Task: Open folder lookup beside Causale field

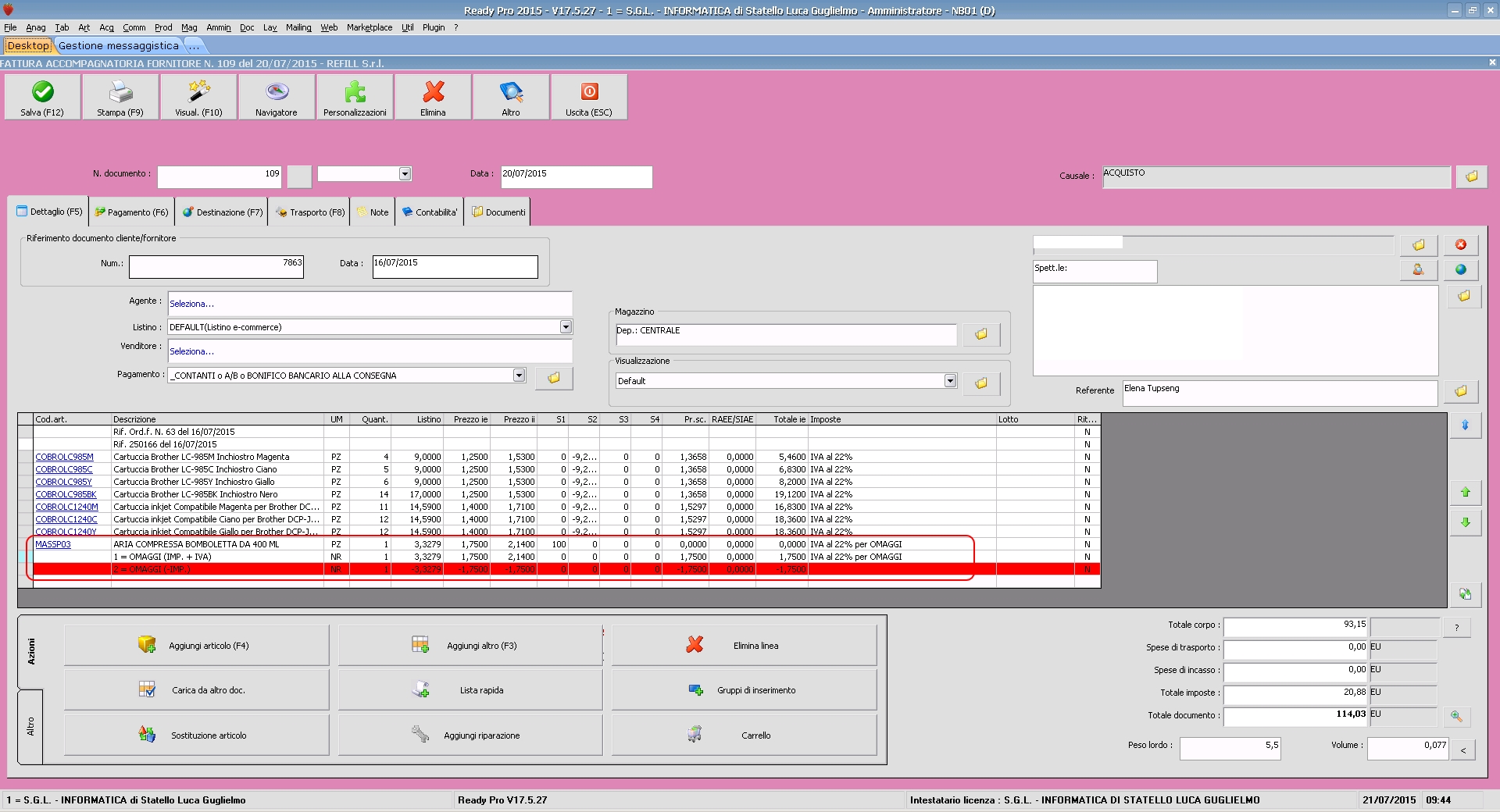Action: click(1471, 176)
